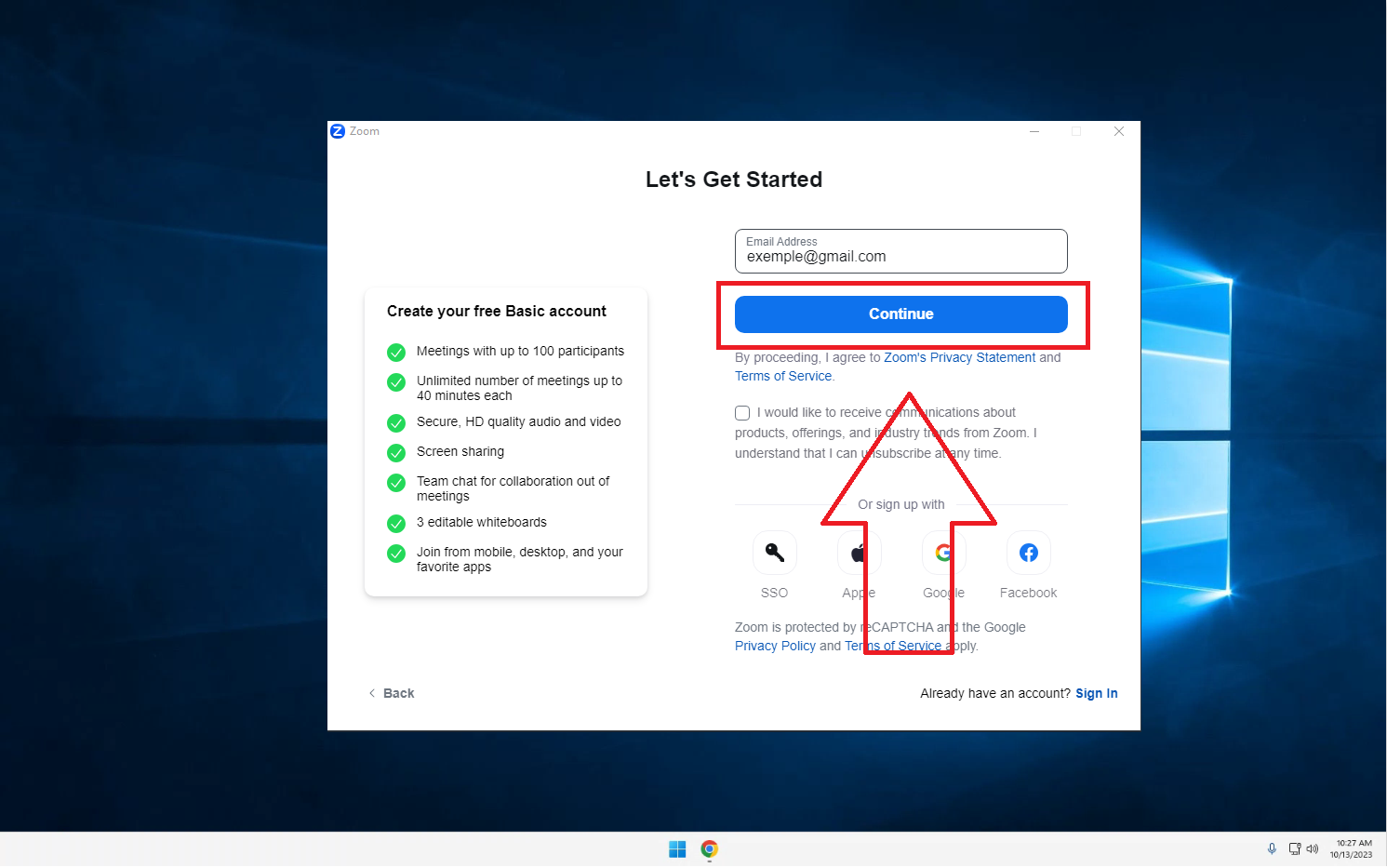
Task: Open the network tray icon
Action: tap(1294, 848)
